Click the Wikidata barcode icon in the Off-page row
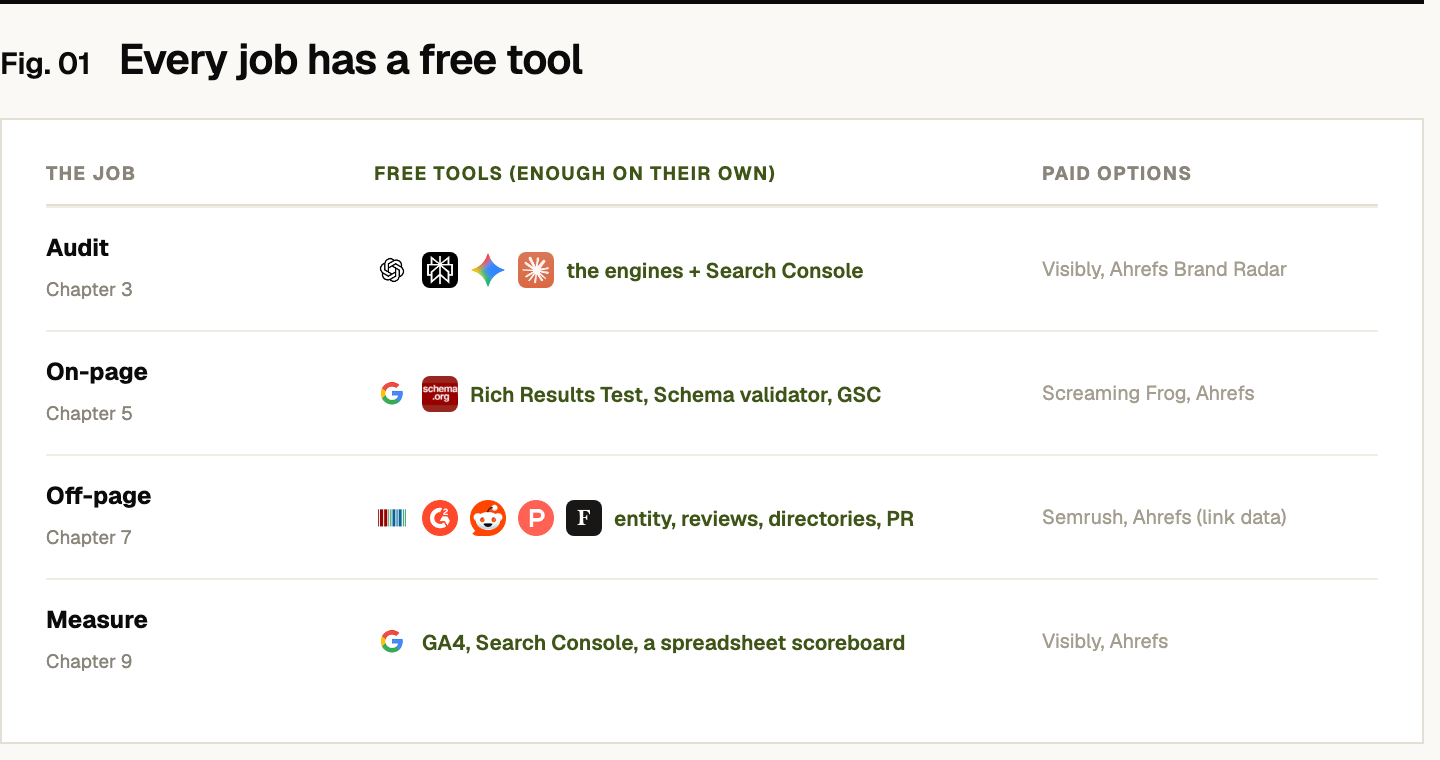1440x760 pixels. 392,518
